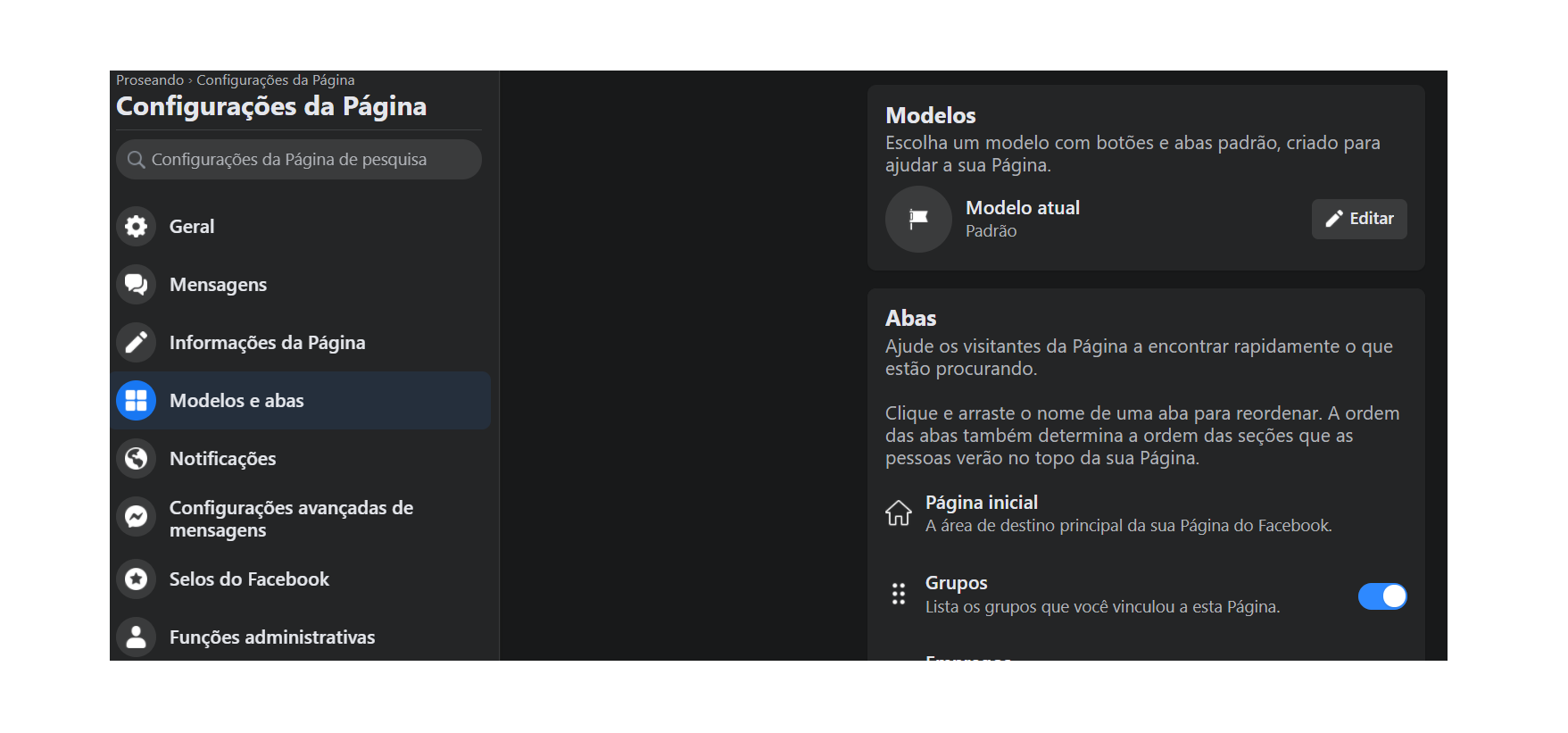Click the Proseando breadcrumb link
This screenshot has width=1568, height=733.
150,80
